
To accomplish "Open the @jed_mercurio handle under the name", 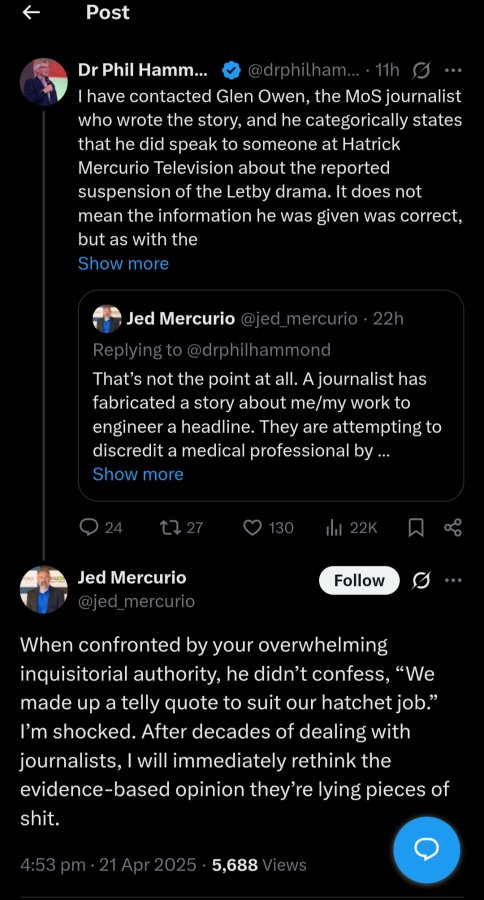I will pyautogui.click(x=136, y=601).
